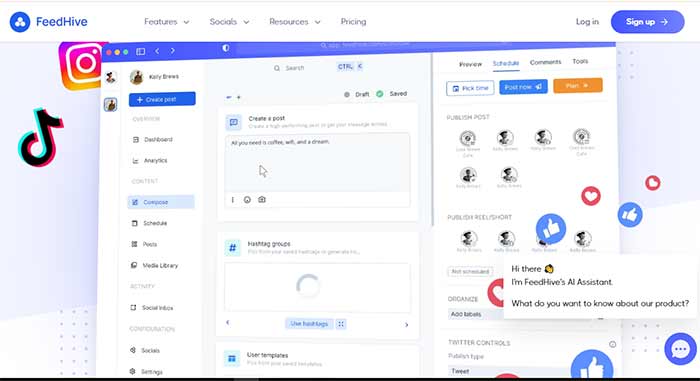This screenshot has width=700, height=381.
Task: Switch to the Comments tab
Action: pyautogui.click(x=545, y=62)
